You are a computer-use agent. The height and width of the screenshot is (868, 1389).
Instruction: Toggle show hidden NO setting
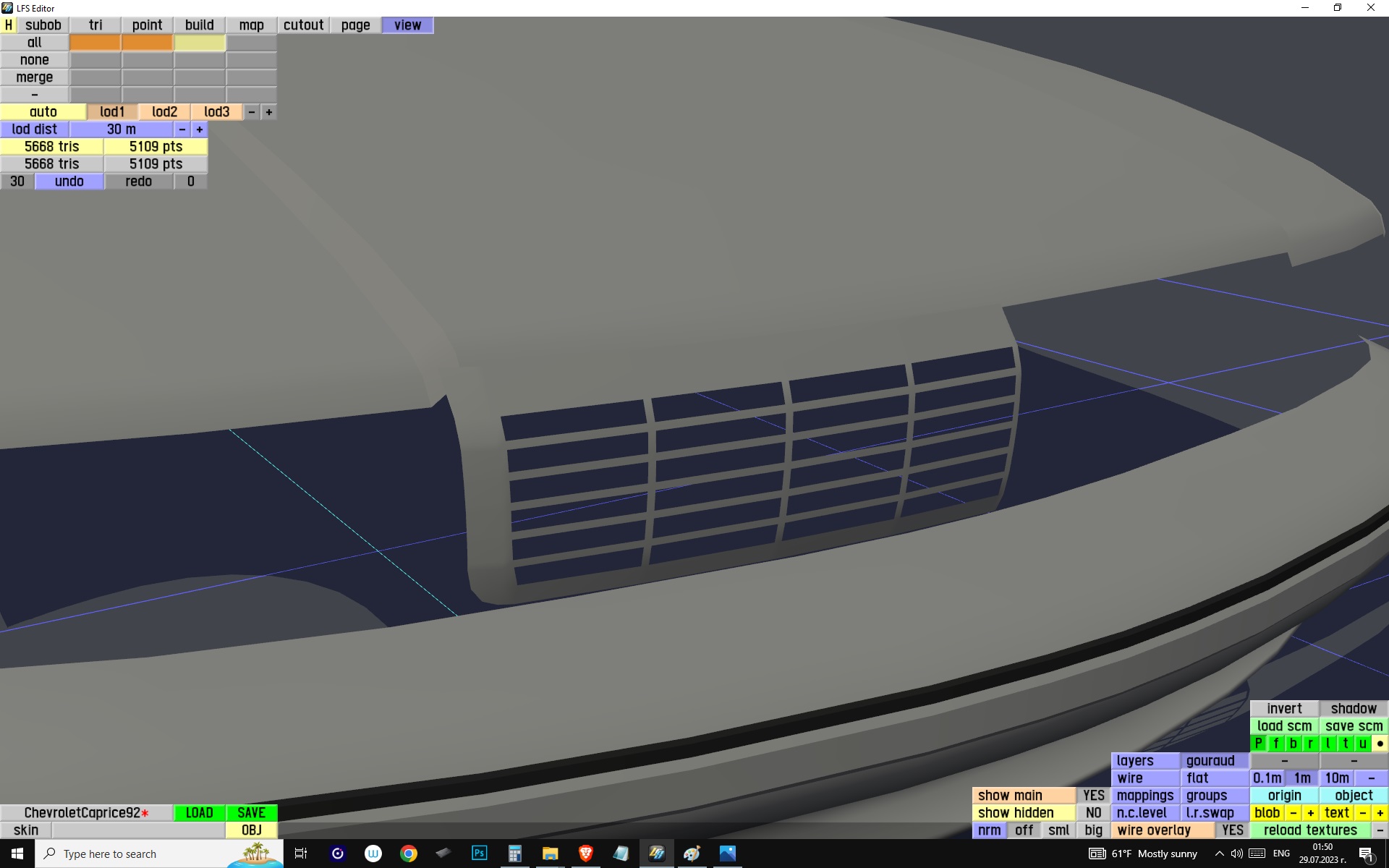[x=1093, y=813]
